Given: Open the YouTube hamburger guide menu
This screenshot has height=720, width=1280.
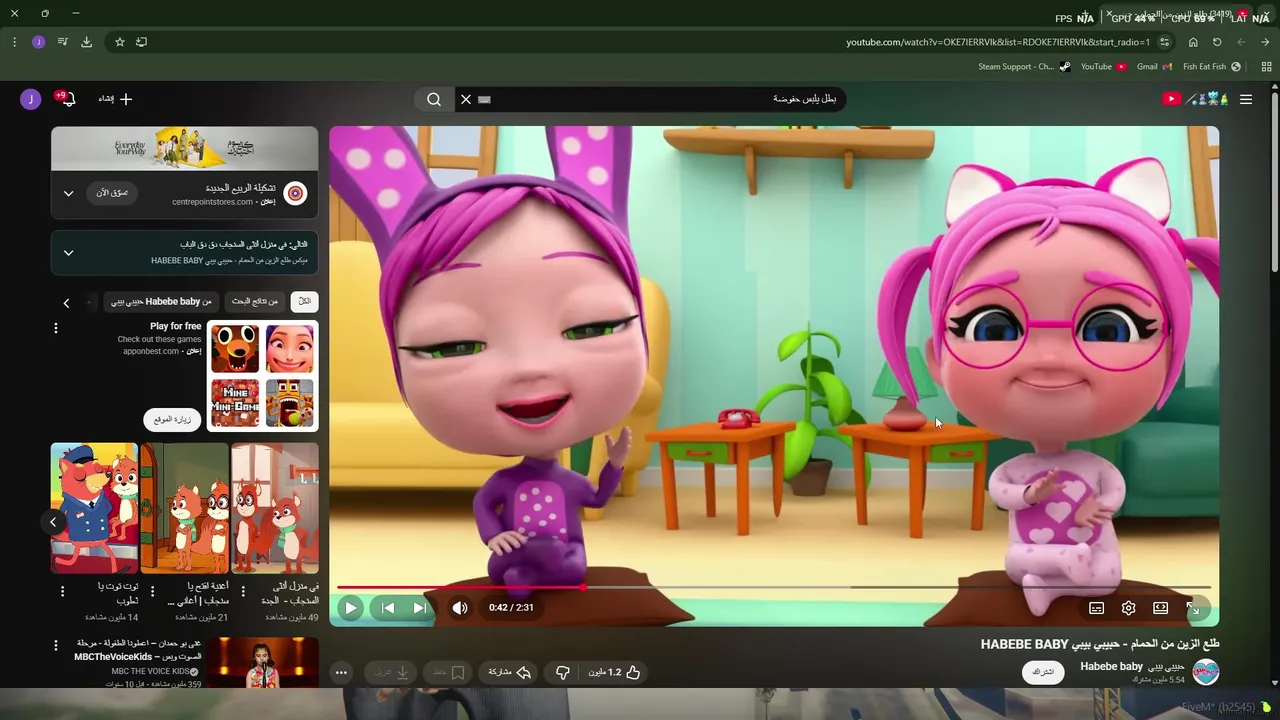Looking at the screenshot, I should (1246, 99).
